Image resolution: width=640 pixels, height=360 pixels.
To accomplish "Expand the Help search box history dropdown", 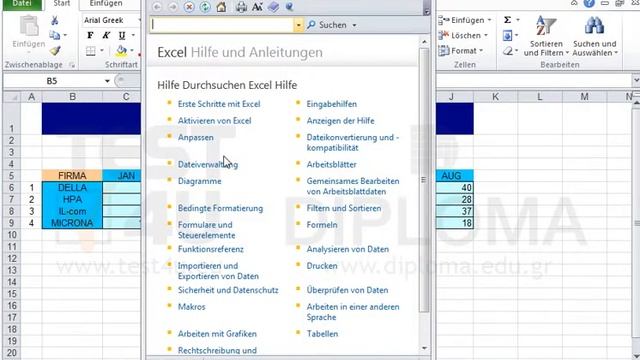I will click(x=299, y=25).
